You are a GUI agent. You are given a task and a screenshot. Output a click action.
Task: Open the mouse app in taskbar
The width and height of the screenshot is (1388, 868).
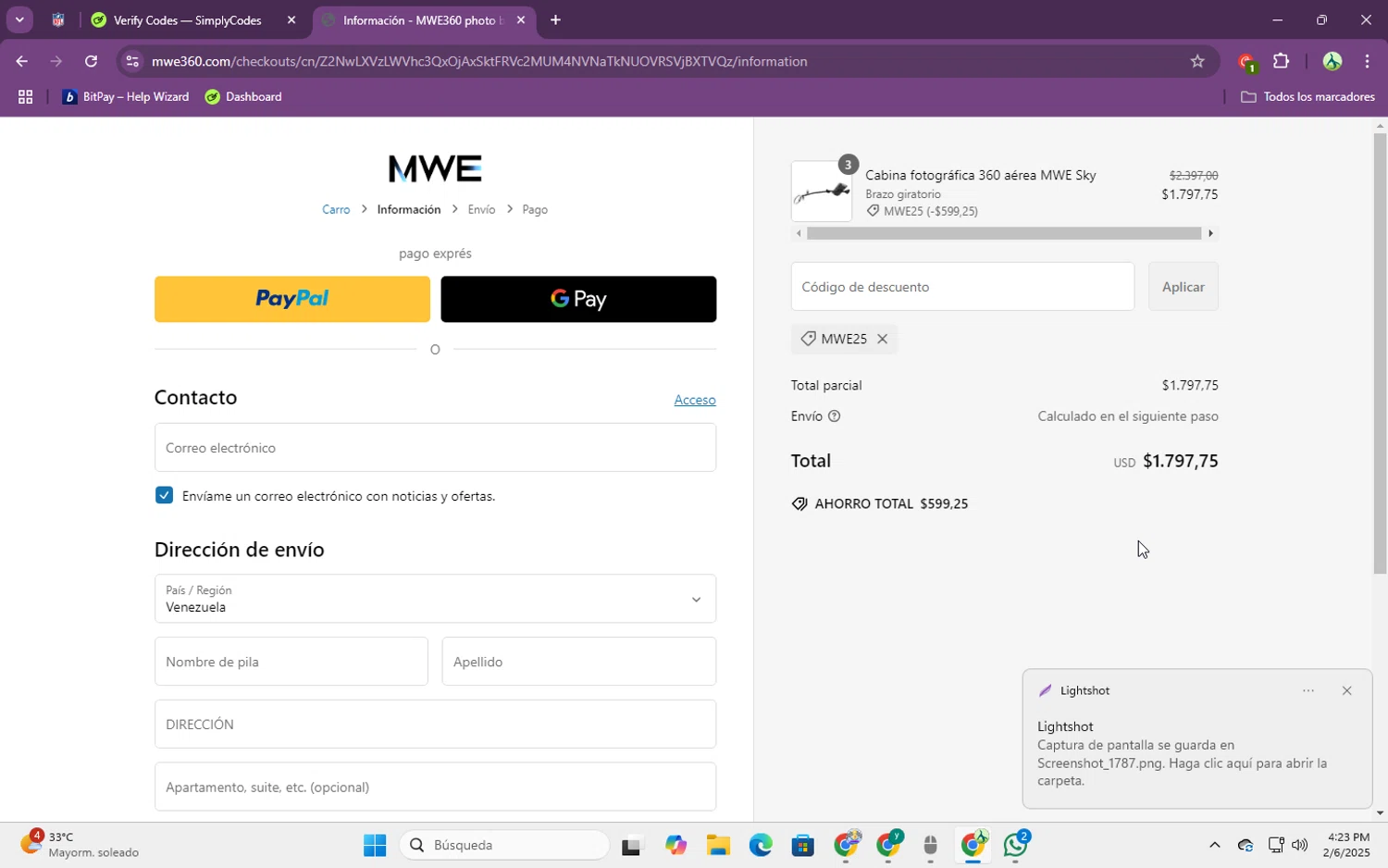931,845
